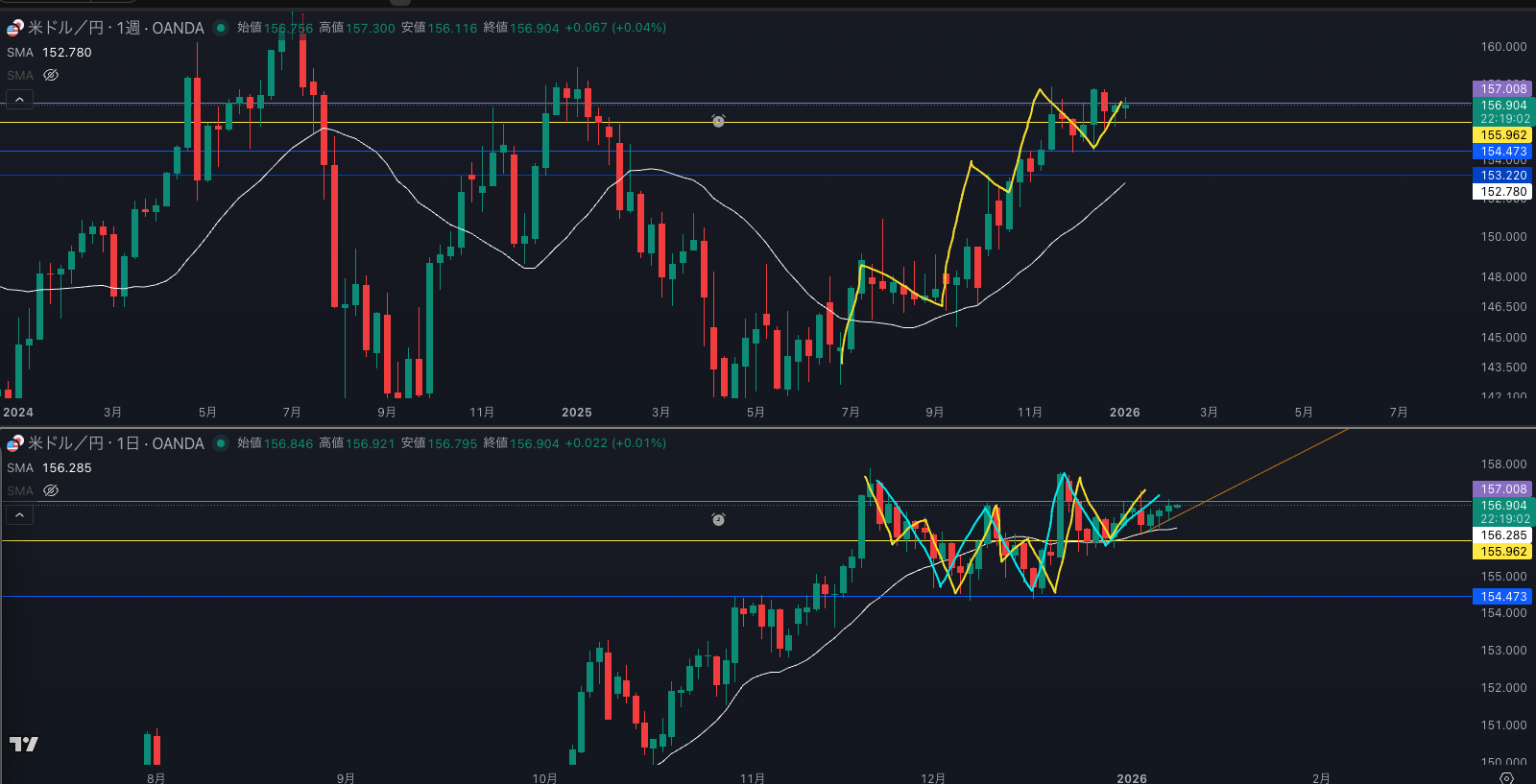Click the alarm clock icon on weekly chart
1536x784 pixels.
coord(718,121)
